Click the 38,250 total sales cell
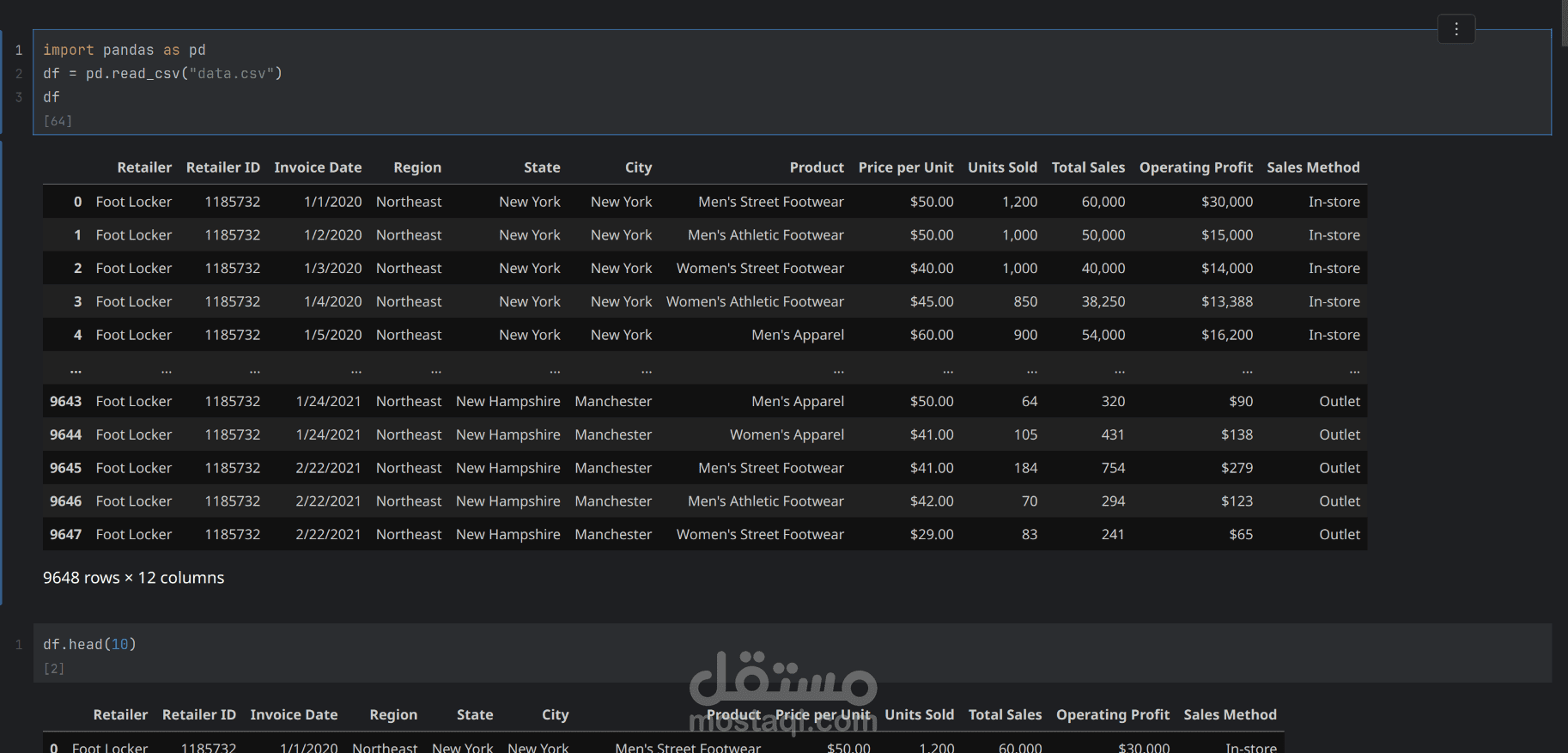Viewport: 1568px width, 753px height. [1103, 302]
